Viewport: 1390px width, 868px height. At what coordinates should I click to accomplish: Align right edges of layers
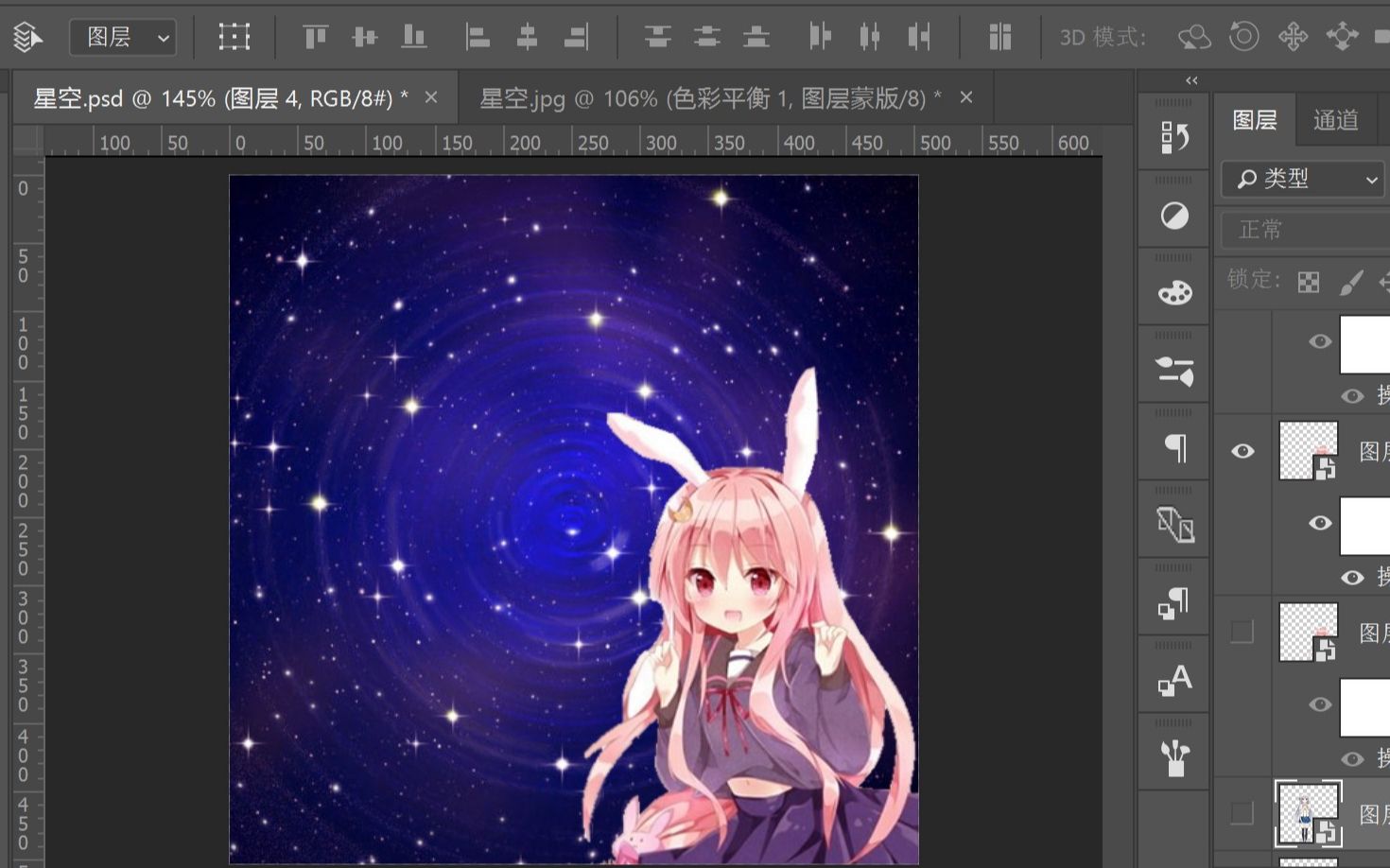576,37
